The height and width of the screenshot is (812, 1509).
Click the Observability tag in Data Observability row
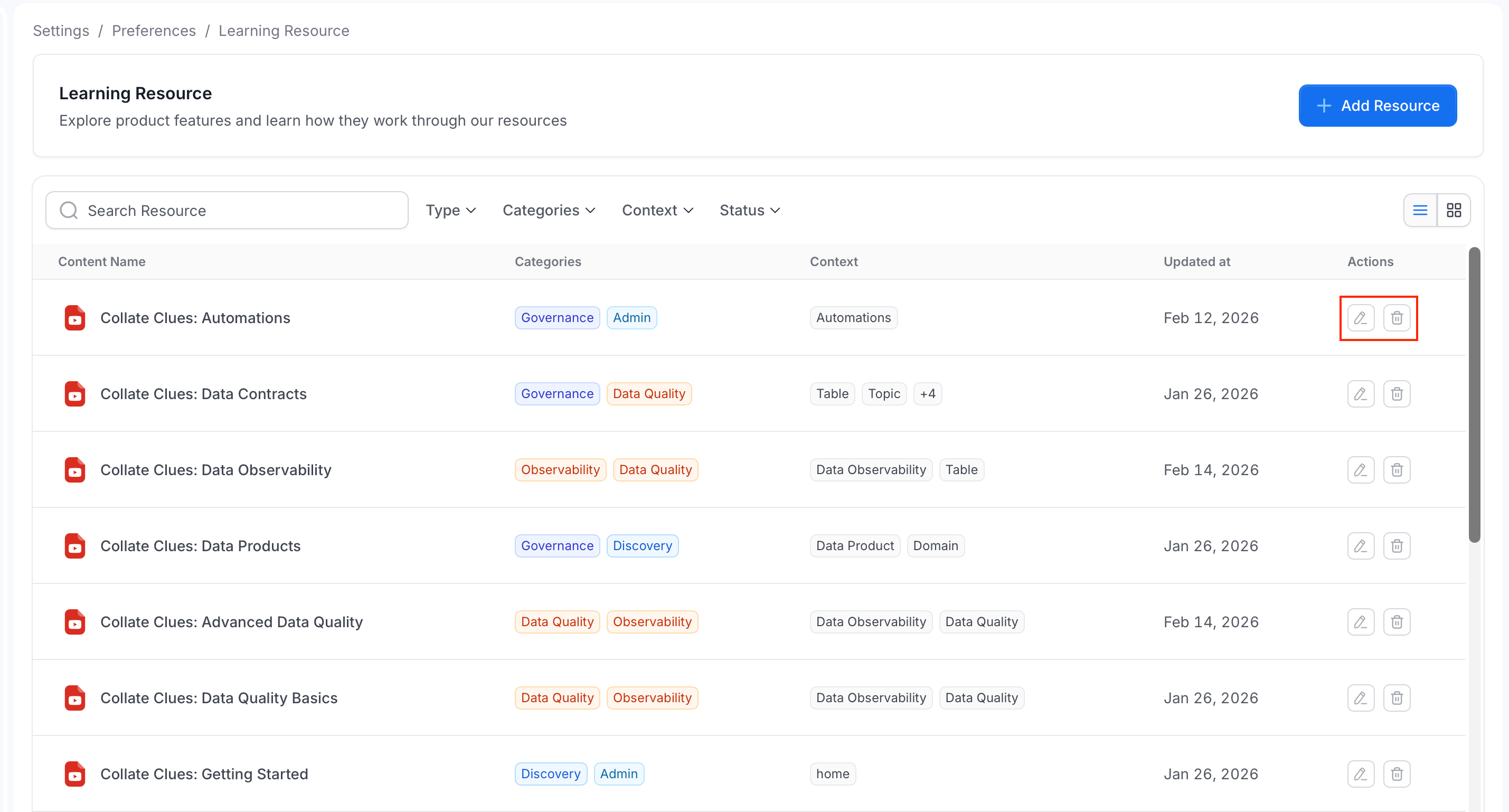click(x=560, y=470)
